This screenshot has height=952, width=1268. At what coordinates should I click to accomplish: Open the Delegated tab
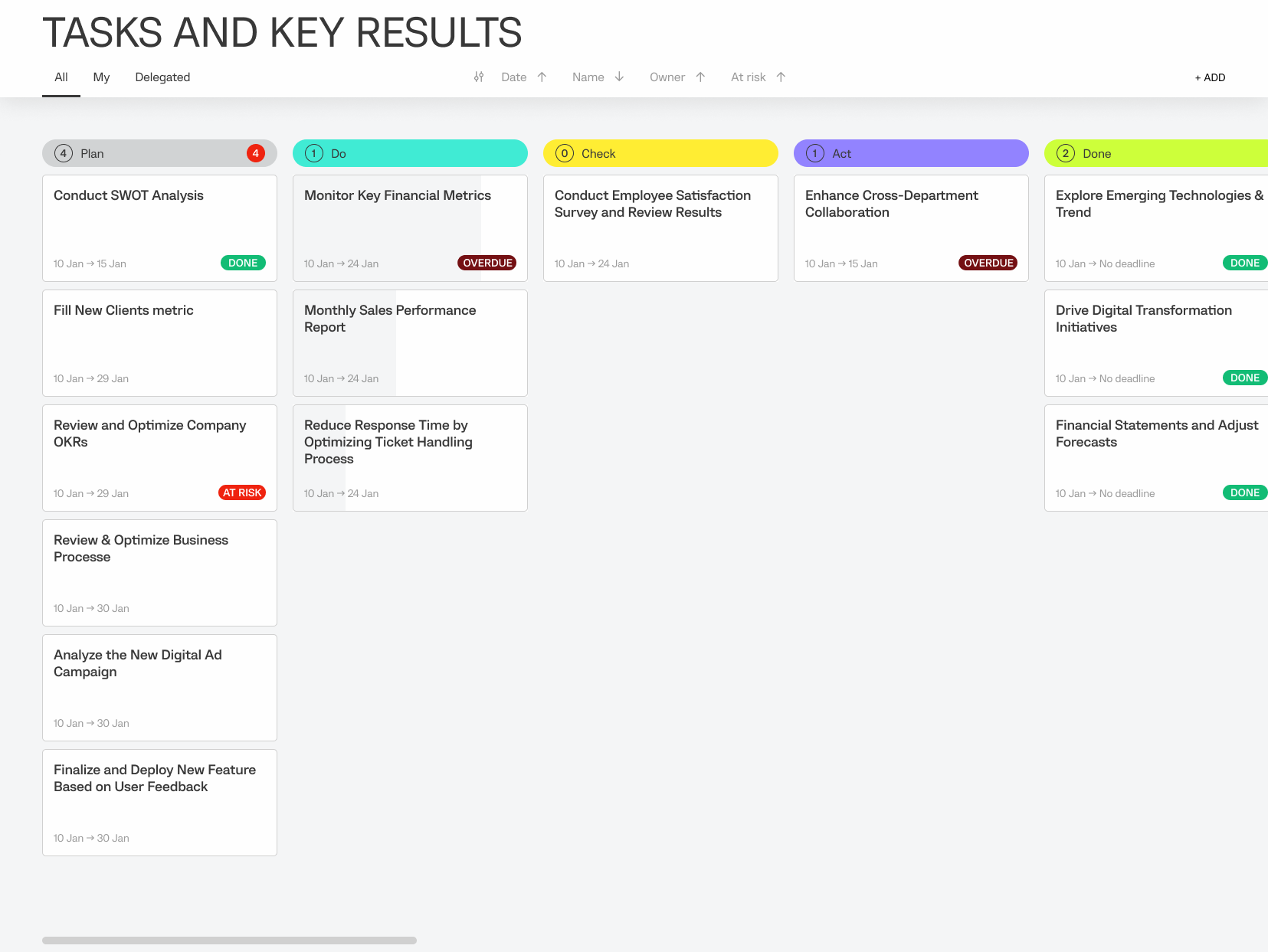[162, 77]
